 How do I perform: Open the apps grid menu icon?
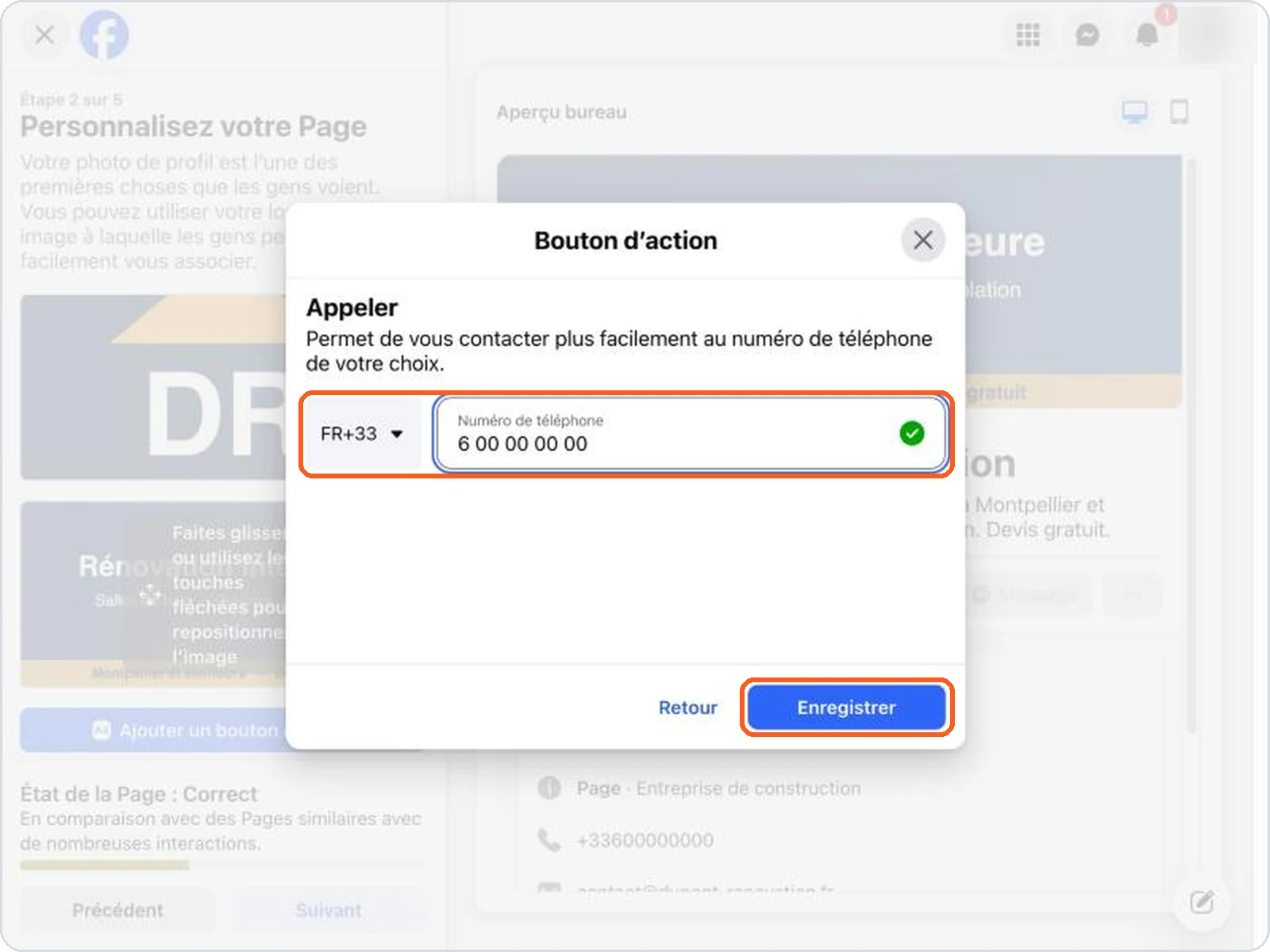coord(1028,35)
